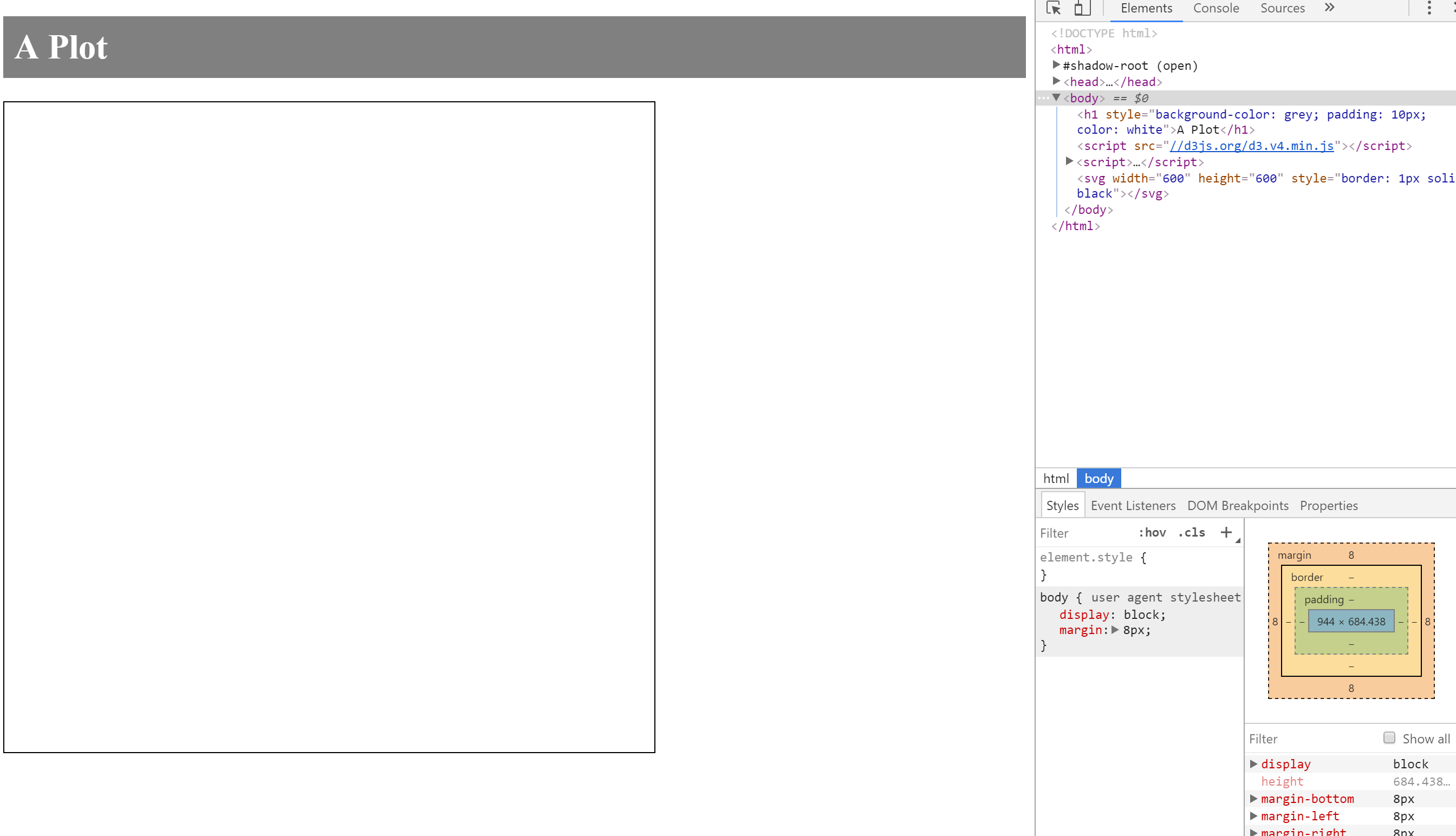The height and width of the screenshot is (836, 1456).
Task: Expand the shadow-root node
Action: pyautogui.click(x=1056, y=65)
